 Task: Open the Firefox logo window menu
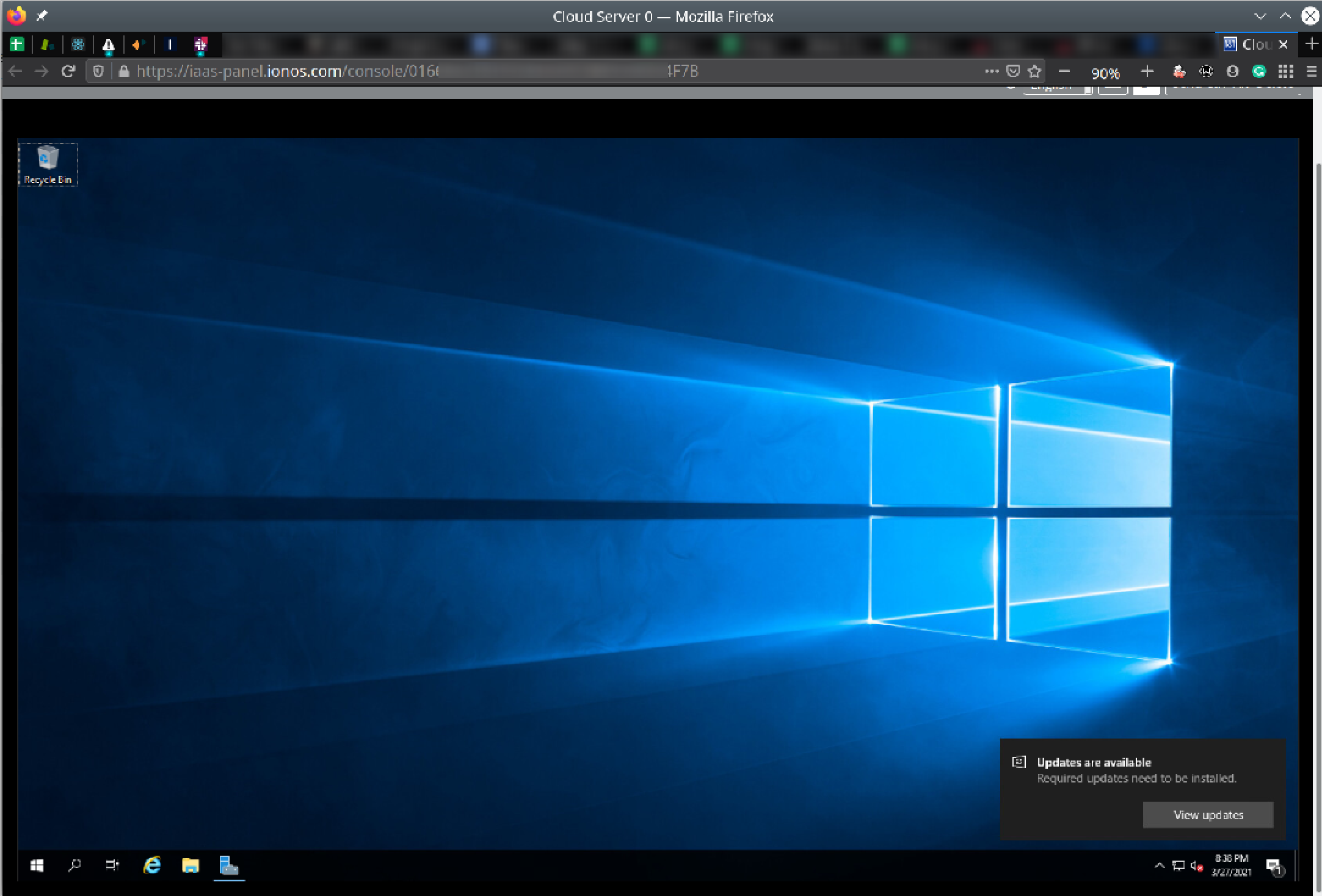tap(16, 16)
